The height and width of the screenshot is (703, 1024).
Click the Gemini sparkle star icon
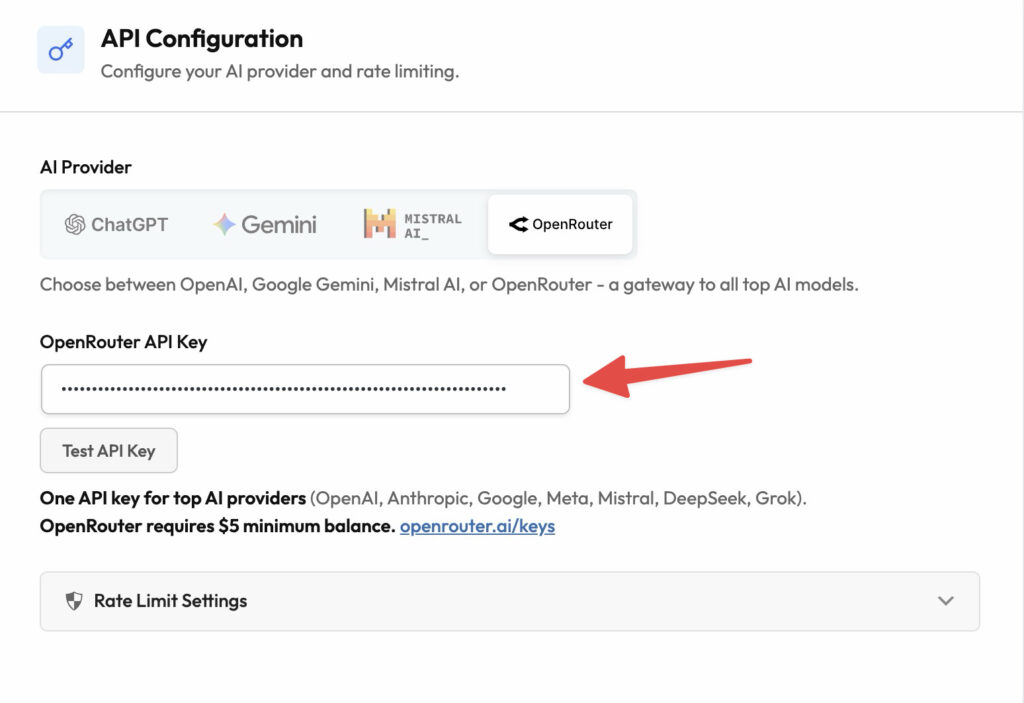224,224
